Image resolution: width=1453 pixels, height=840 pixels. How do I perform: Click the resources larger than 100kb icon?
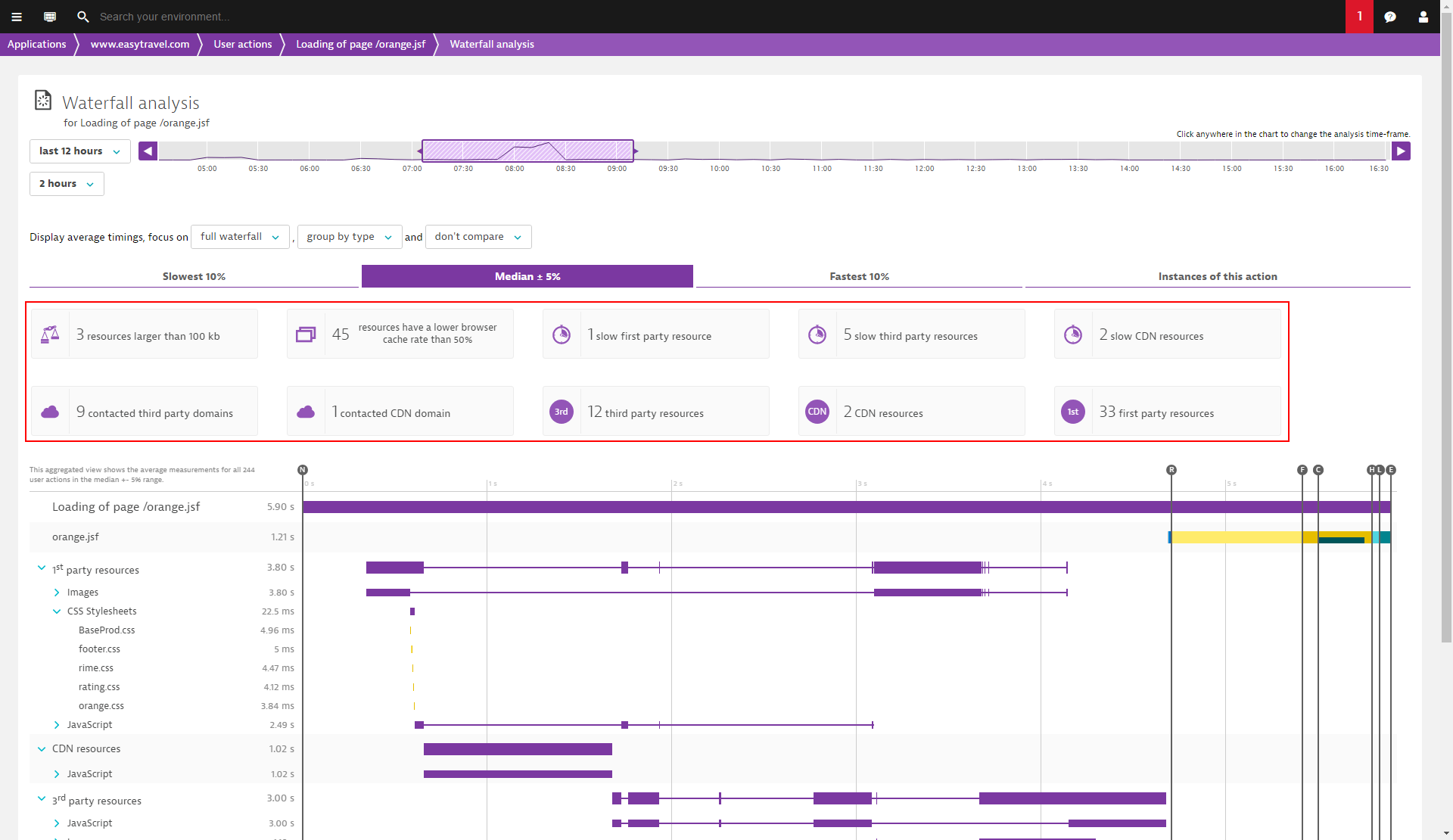coord(51,334)
